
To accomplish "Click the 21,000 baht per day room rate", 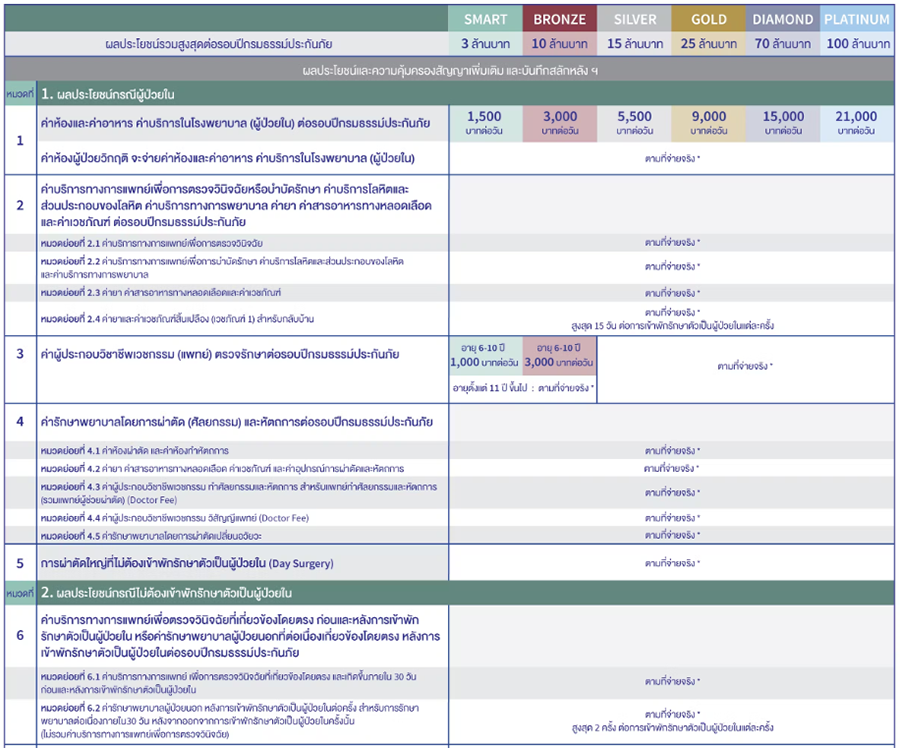I will click(x=857, y=123).
